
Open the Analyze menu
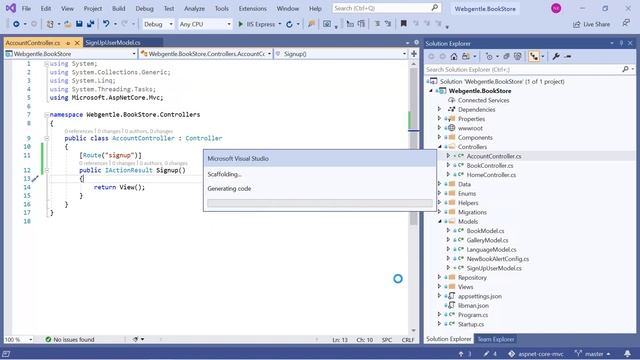click(194, 8)
